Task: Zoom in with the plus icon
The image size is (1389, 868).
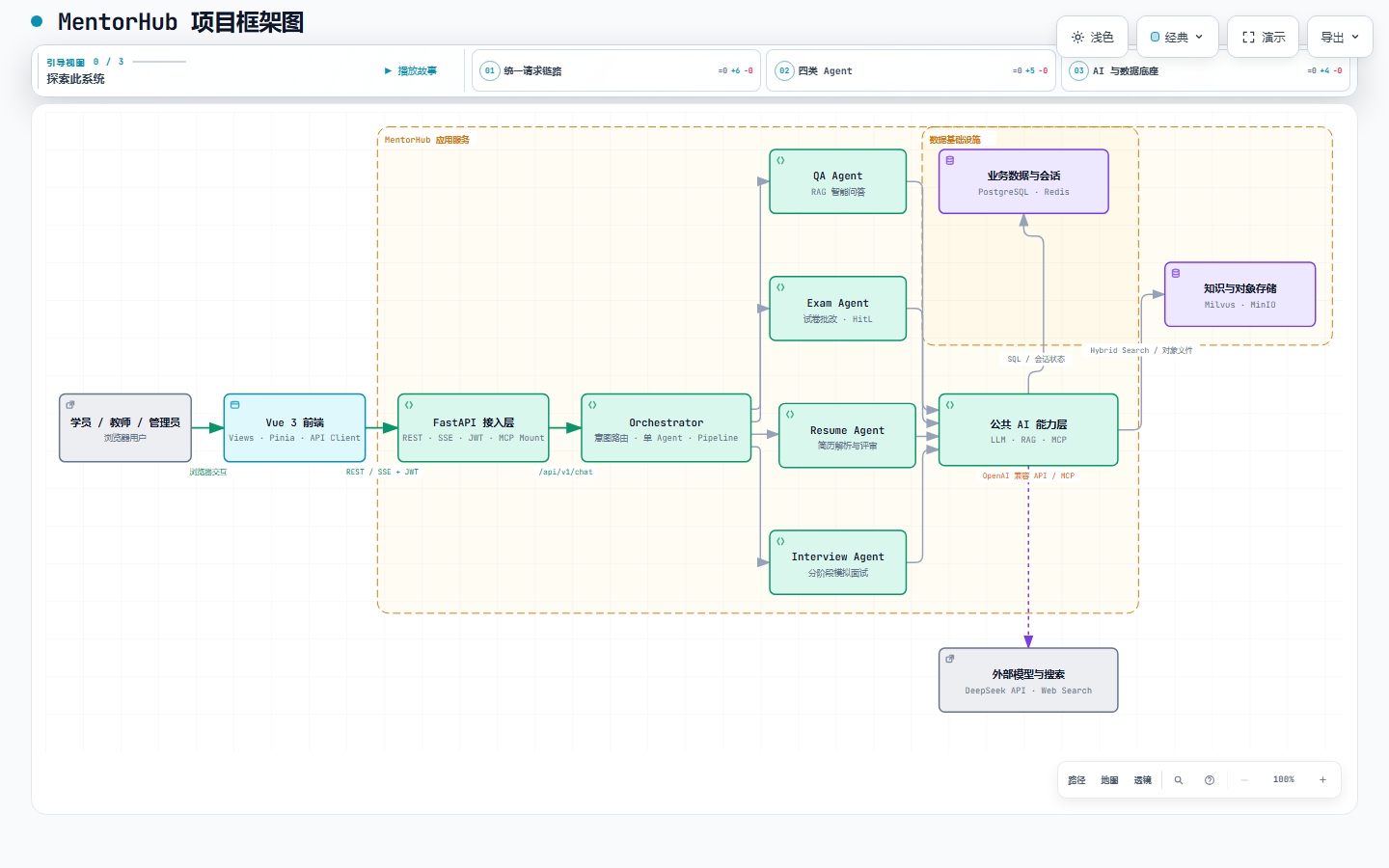Action: coord(1322,780)
